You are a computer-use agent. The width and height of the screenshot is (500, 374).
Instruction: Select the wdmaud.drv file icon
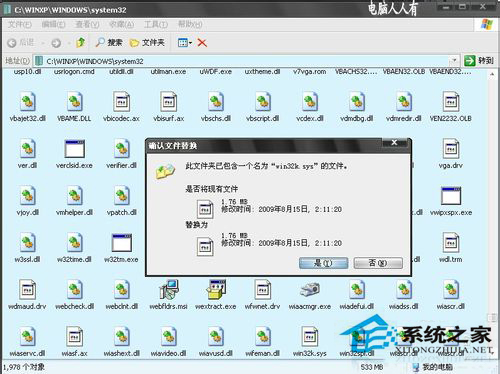click(x=28, y=289)
